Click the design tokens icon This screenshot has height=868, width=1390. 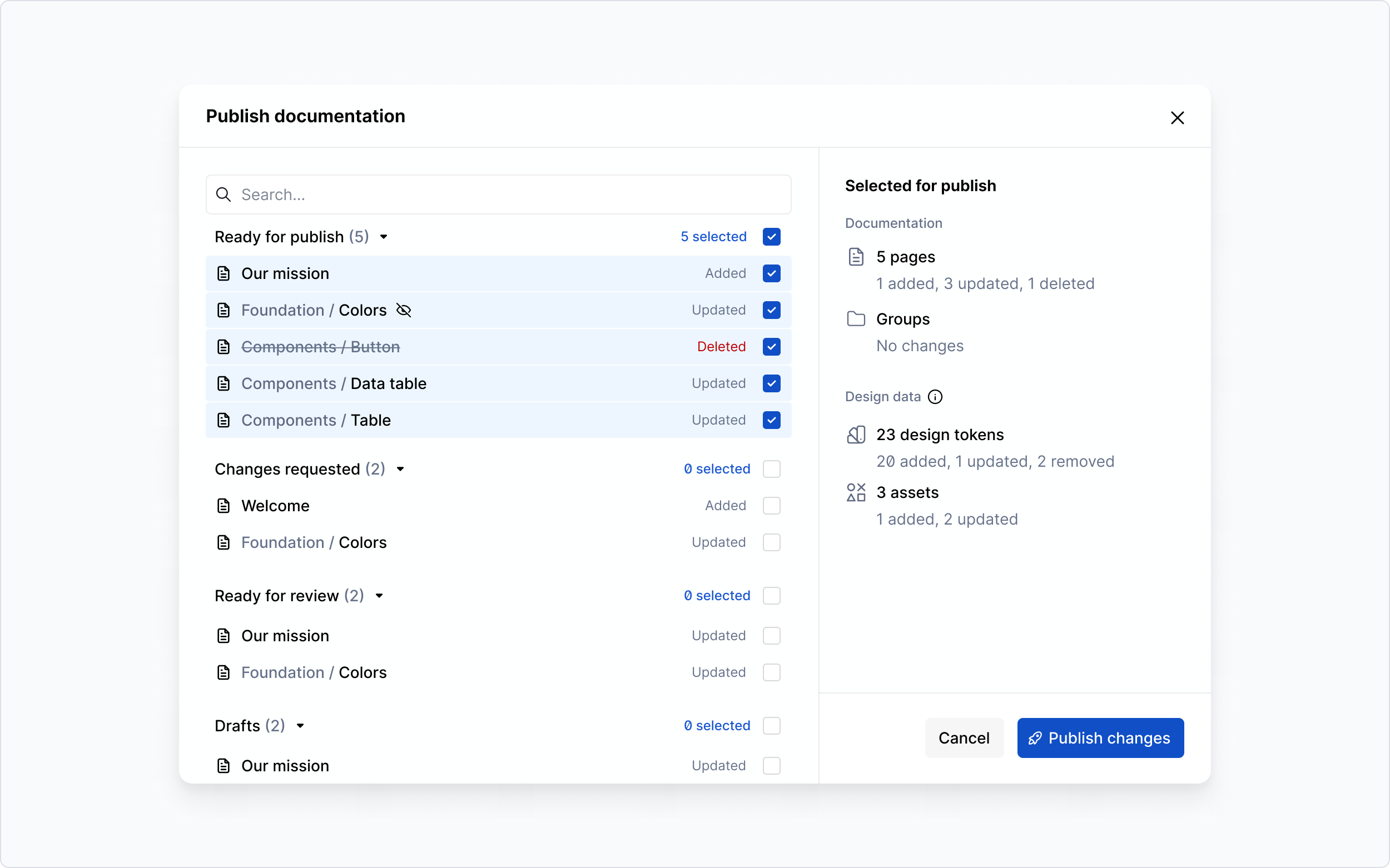[x=855, y=435]
